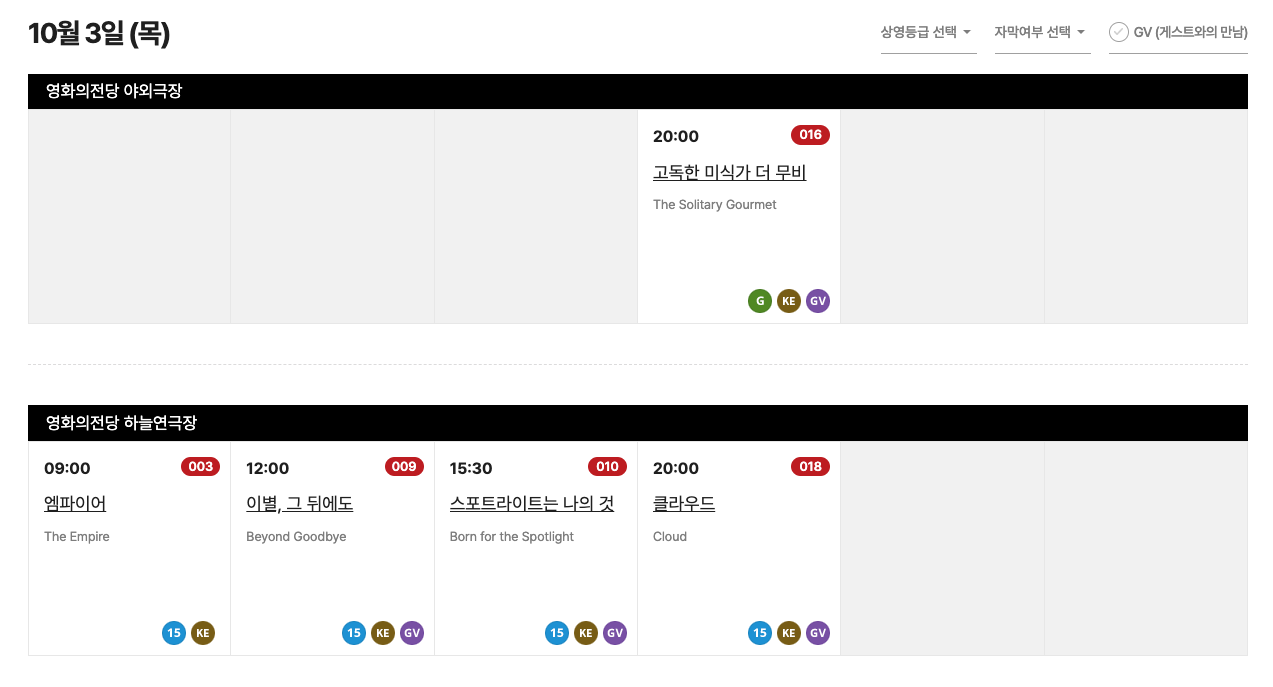The image size is (1273, 687).
Task: Click the KE icon on Born for the Spotlight
Action: coord(586,633)
